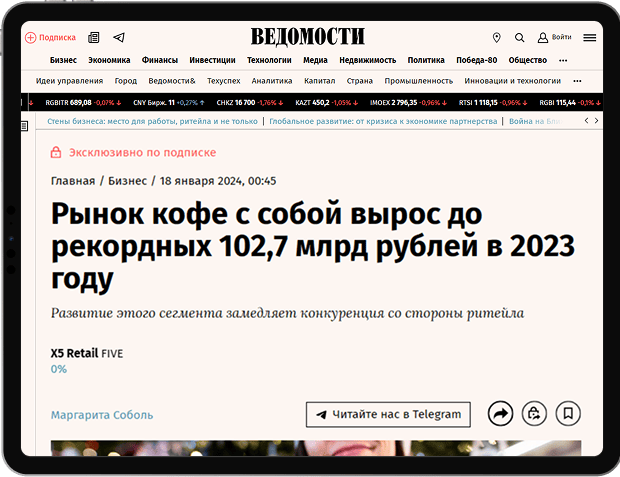Go to Ведомости& subsection
This screenshot has width=620, height=477.
coord(172,81)
